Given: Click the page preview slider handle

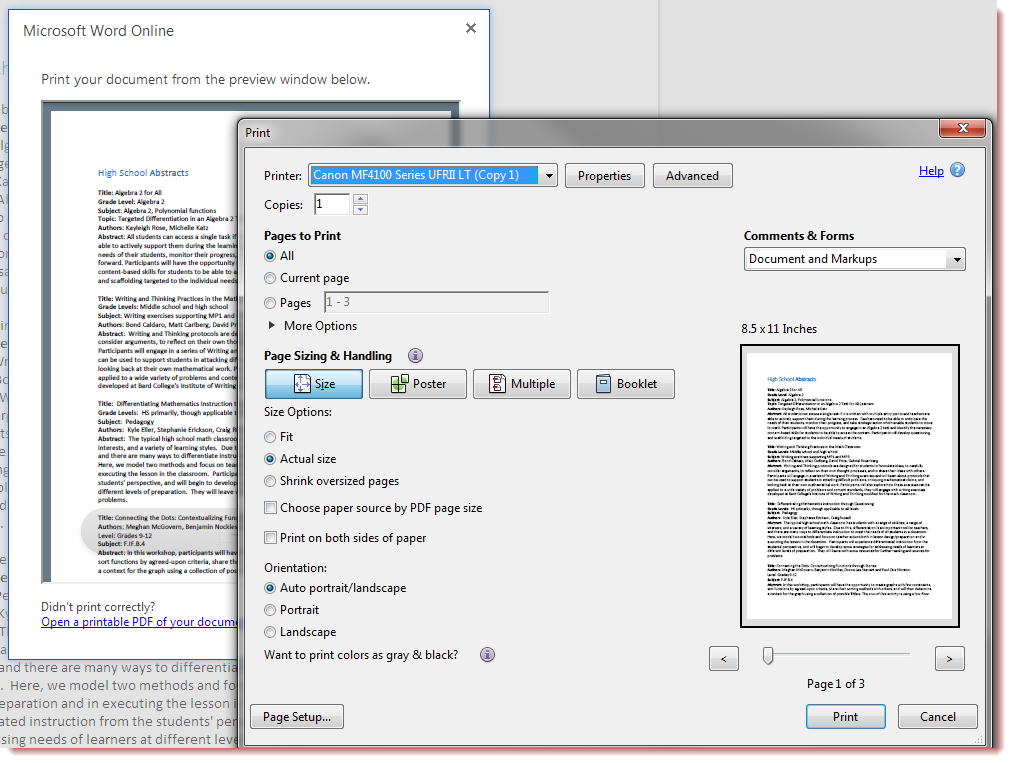Looking at the screenshot, I should pos(767,656).
